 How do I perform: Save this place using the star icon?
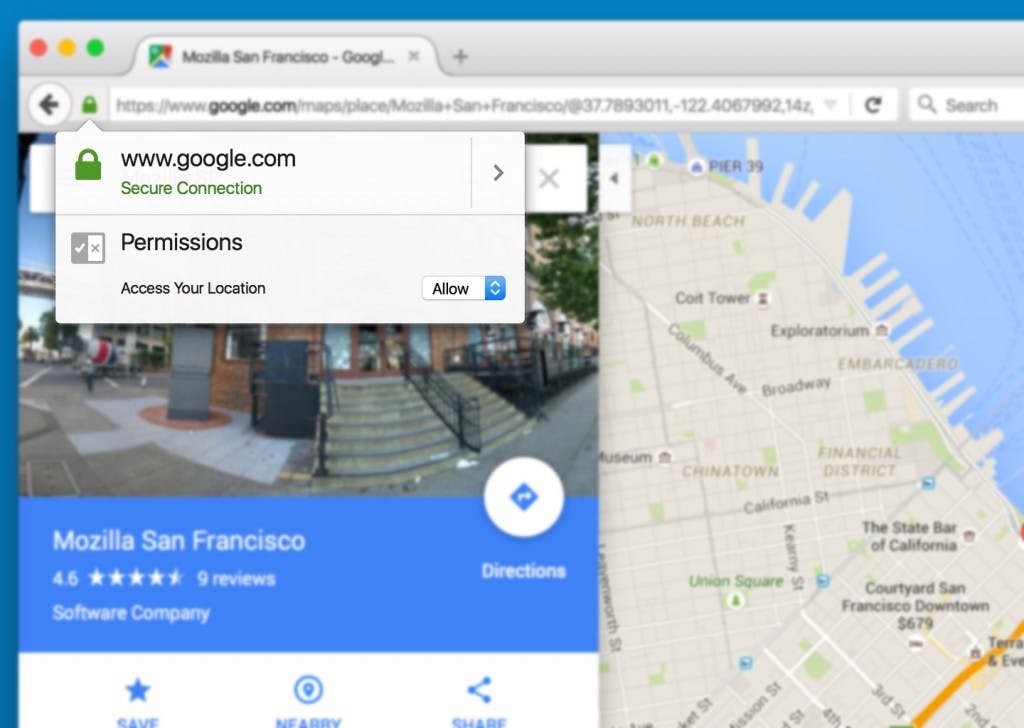tap(137, 689)
